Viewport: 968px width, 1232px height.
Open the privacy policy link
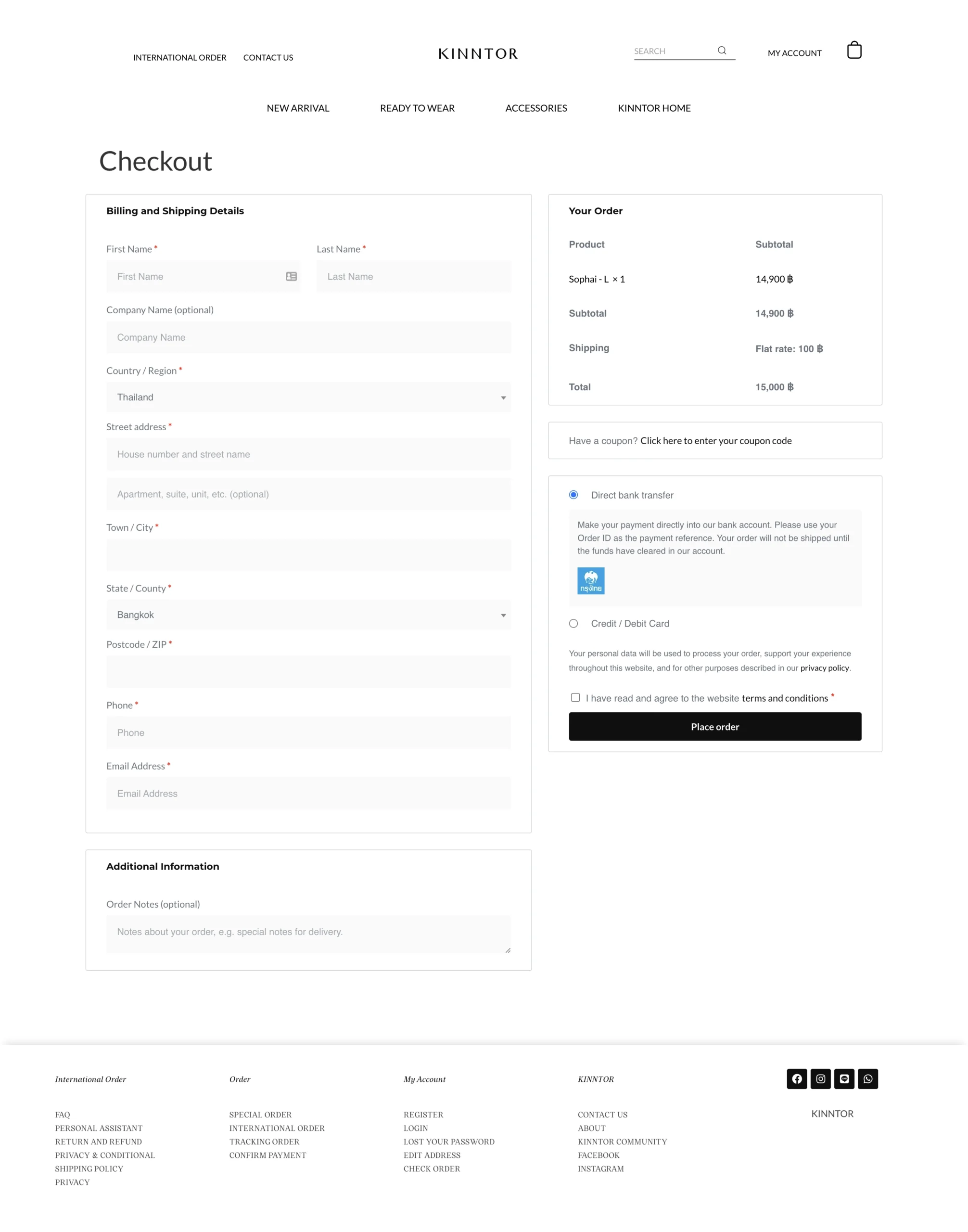click(x=824, y=668)
